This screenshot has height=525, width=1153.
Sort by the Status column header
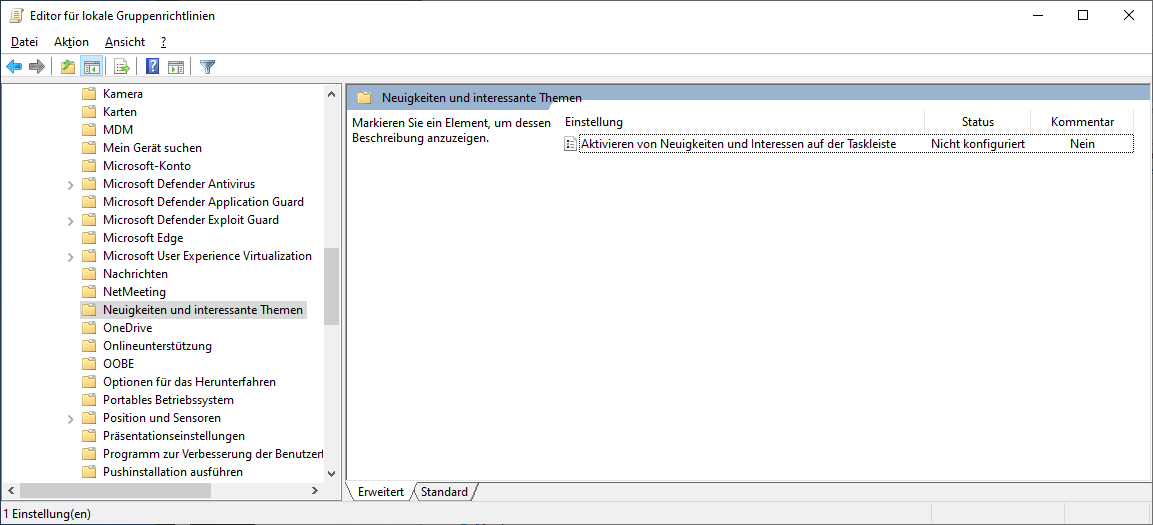point(977,122)
